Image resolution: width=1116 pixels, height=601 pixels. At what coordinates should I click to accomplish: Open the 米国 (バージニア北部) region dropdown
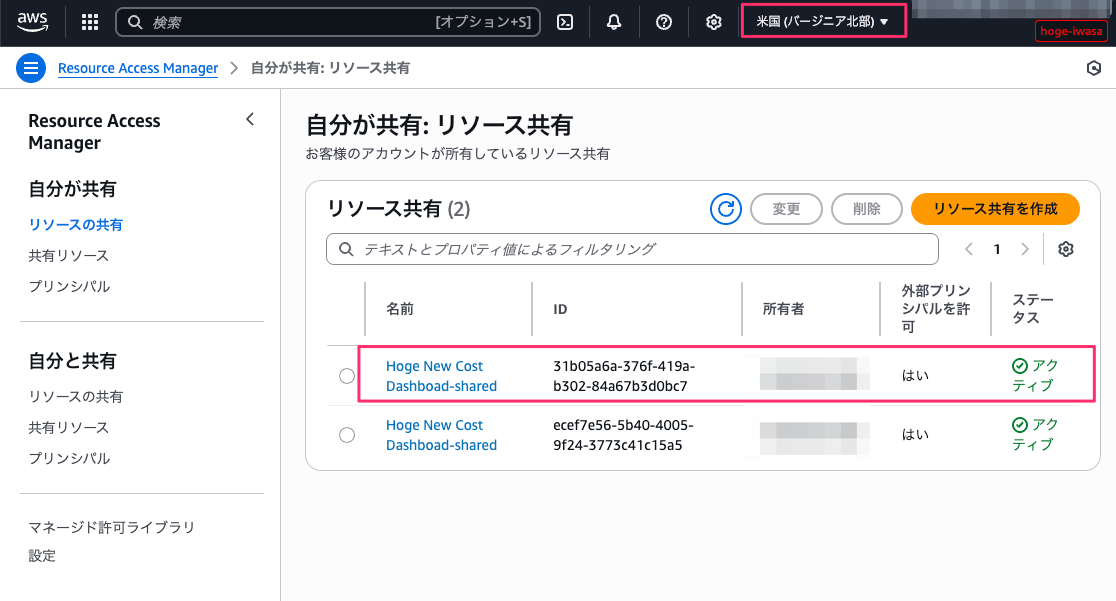click(x=823, y=21)
